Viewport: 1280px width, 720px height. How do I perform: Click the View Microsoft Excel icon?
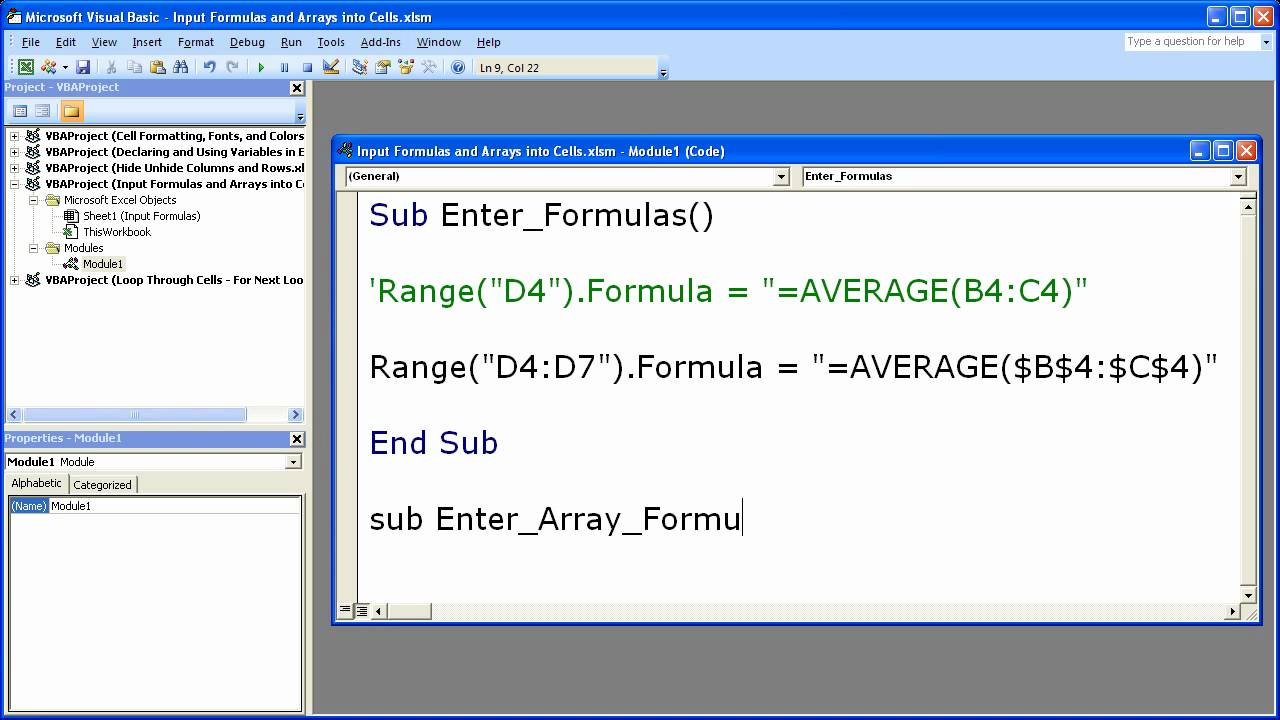click(26, 67)
